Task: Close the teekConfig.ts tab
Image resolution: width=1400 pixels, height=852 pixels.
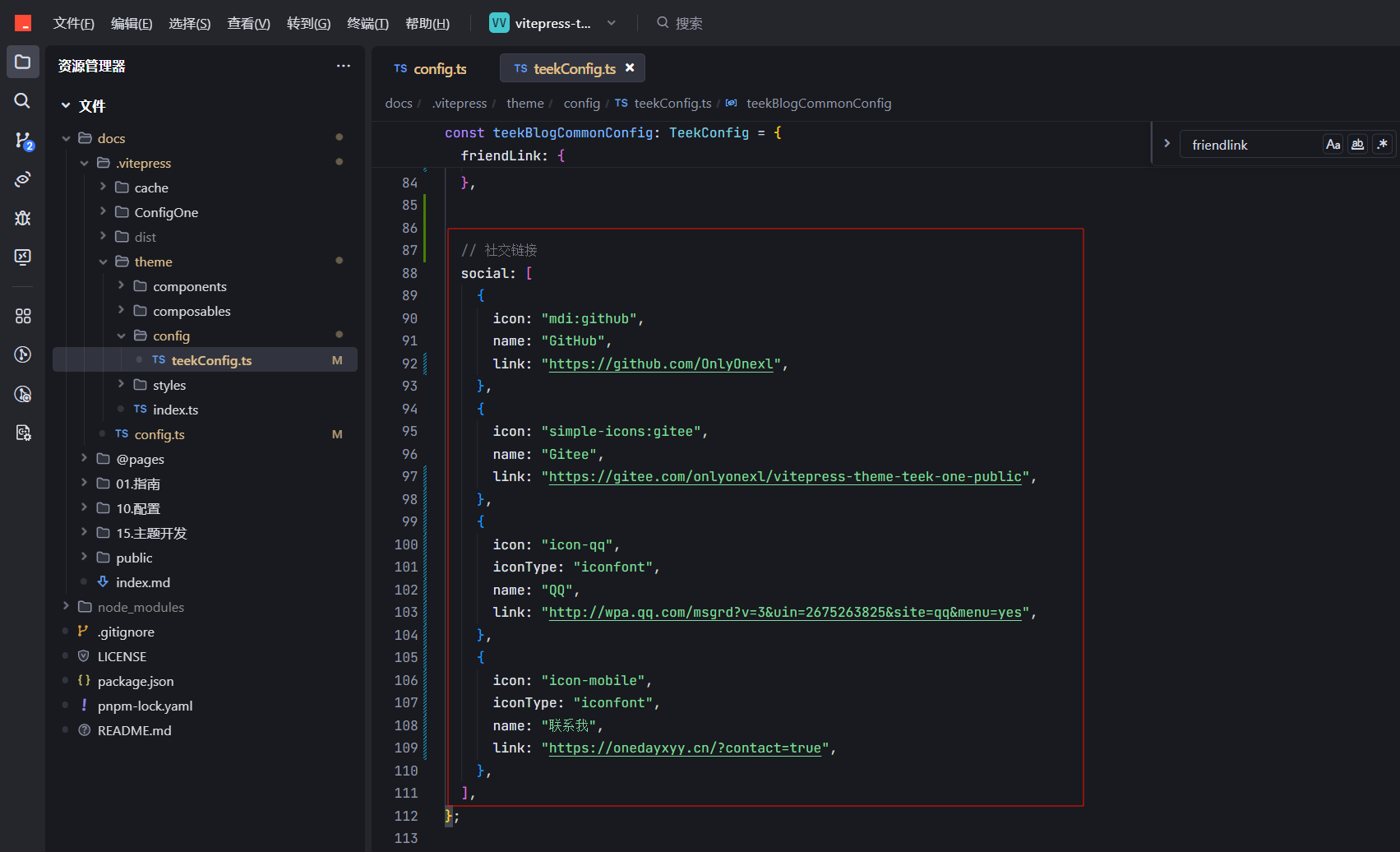Action: 630,68
